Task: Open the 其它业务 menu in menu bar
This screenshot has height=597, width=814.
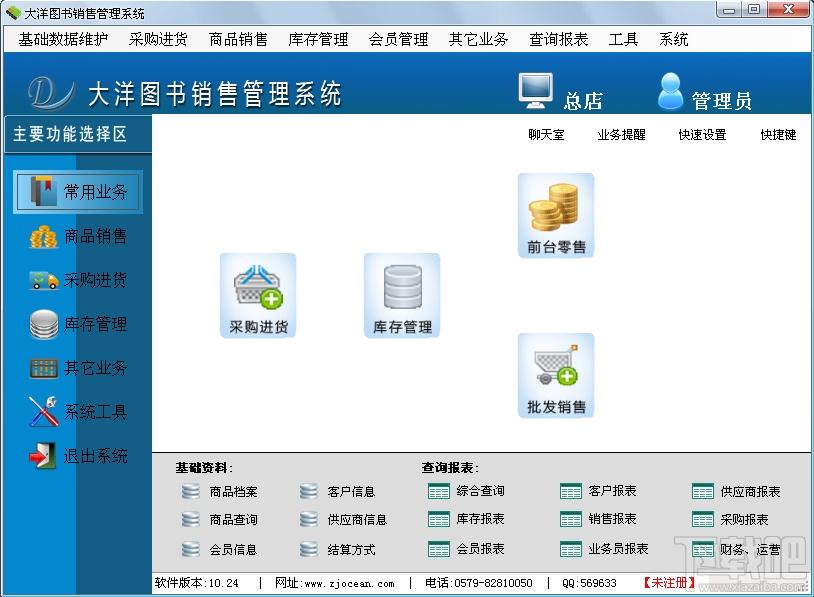Action: click(x=479, y=39)
